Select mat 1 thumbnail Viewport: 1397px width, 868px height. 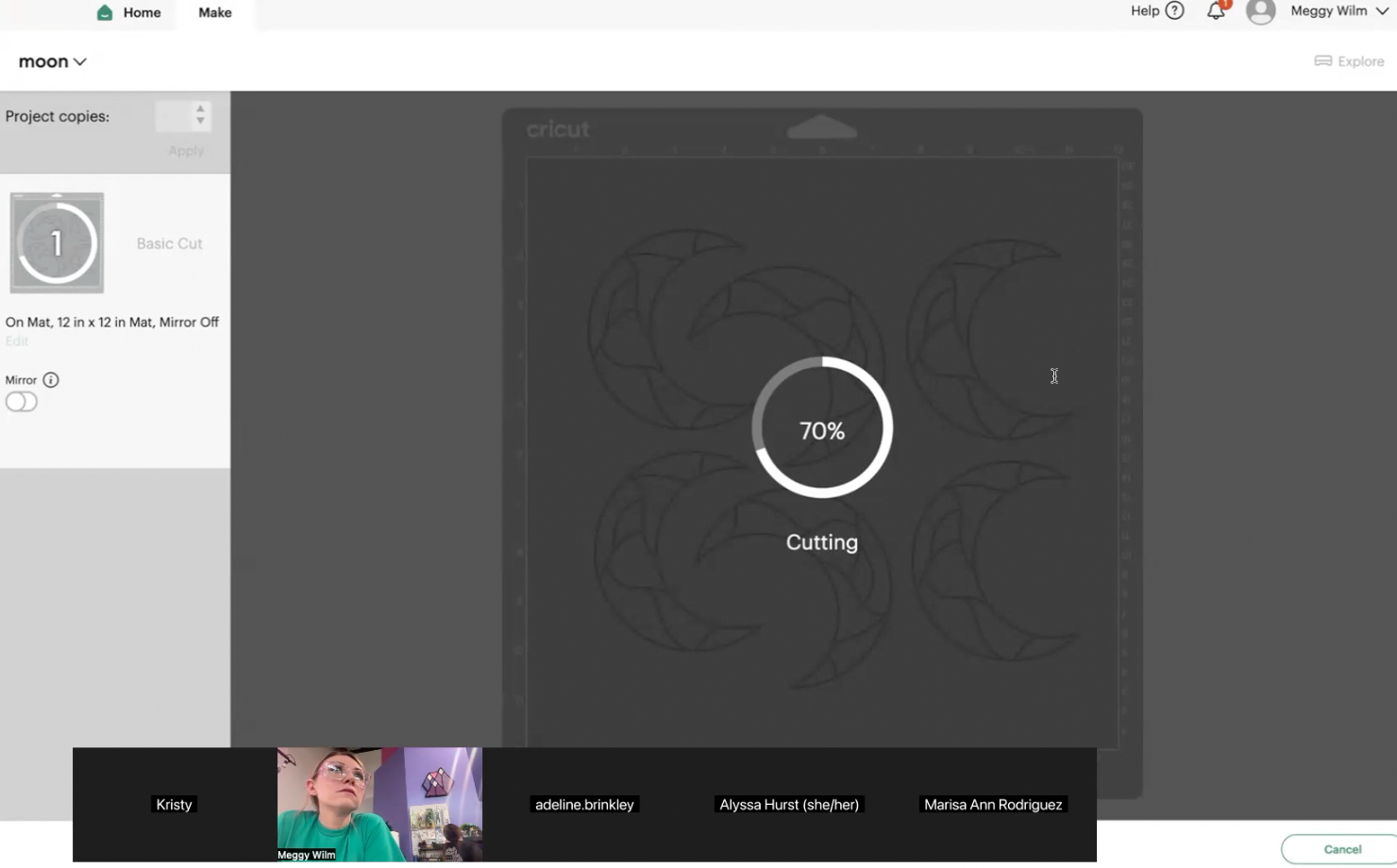coord(57,243)
